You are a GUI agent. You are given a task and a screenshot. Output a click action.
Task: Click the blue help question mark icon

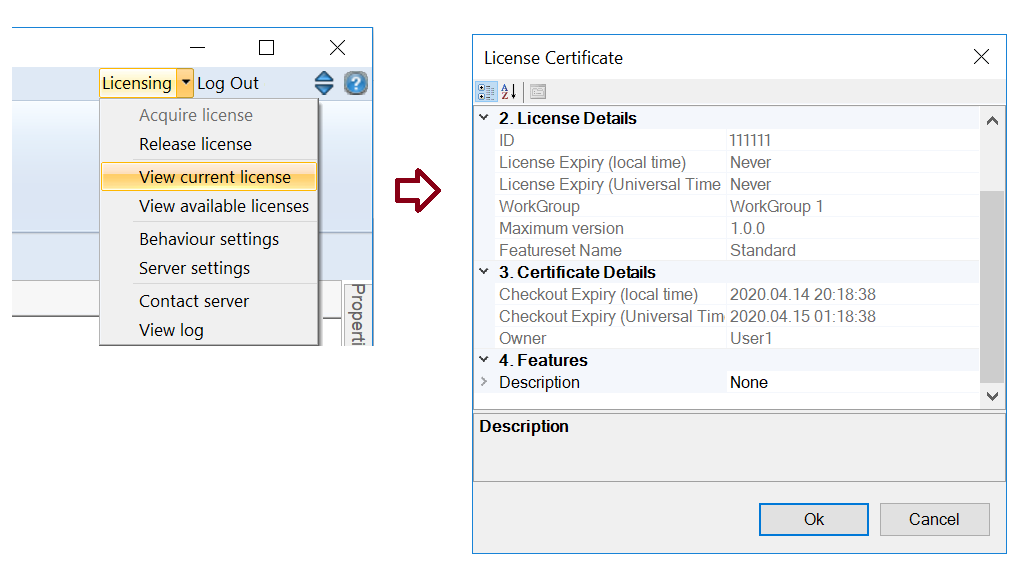(x=356, y=83)
